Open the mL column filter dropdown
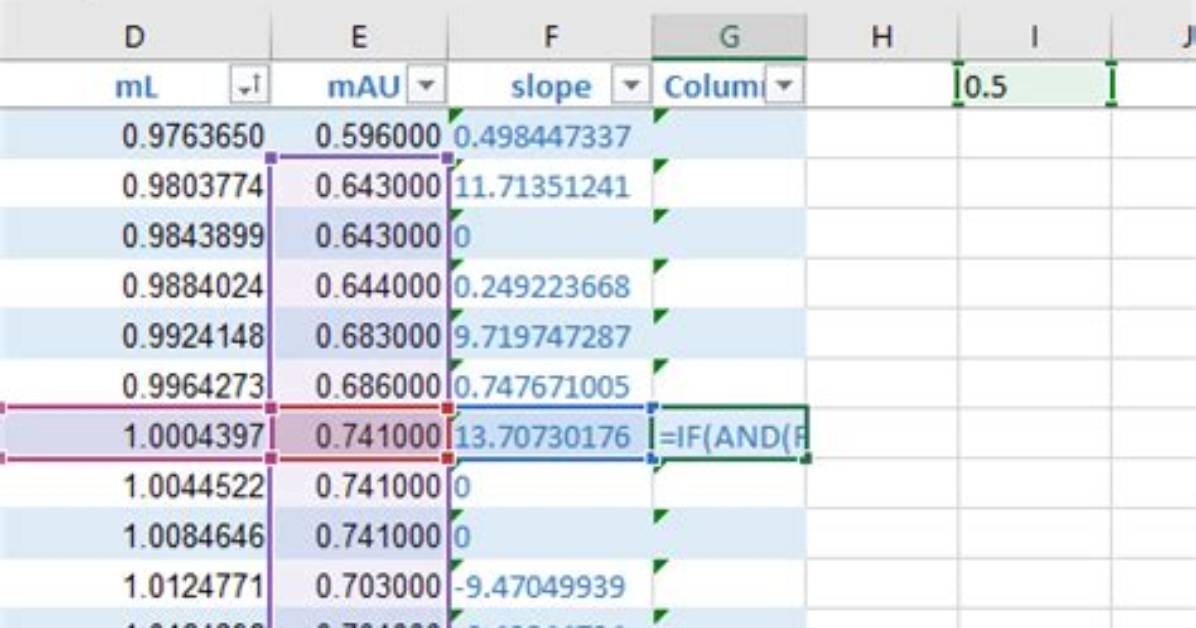 pyautogui.click(x=249, y=85)
